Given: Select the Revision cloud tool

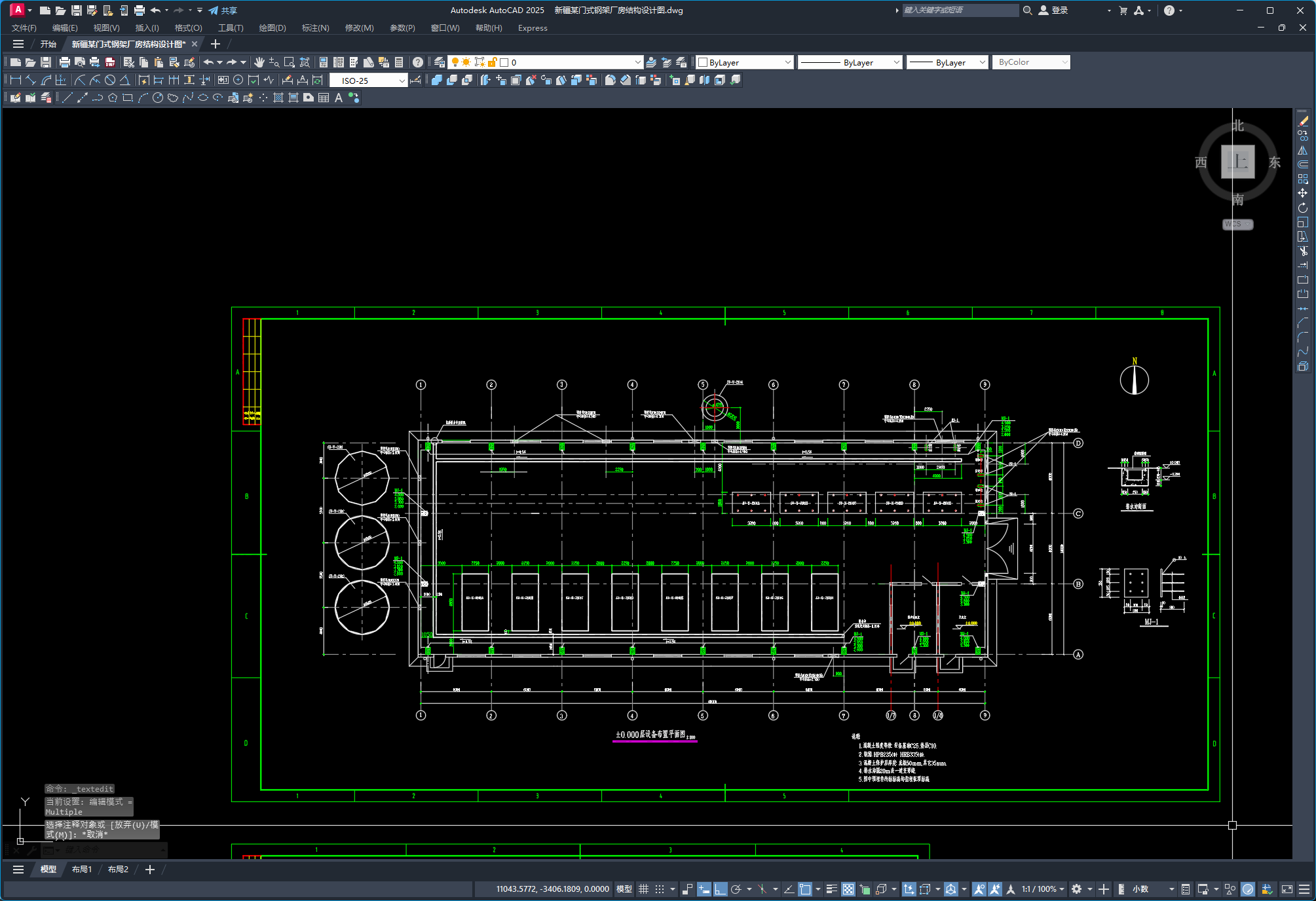Looking at the screenshot, I should point(173,98).
